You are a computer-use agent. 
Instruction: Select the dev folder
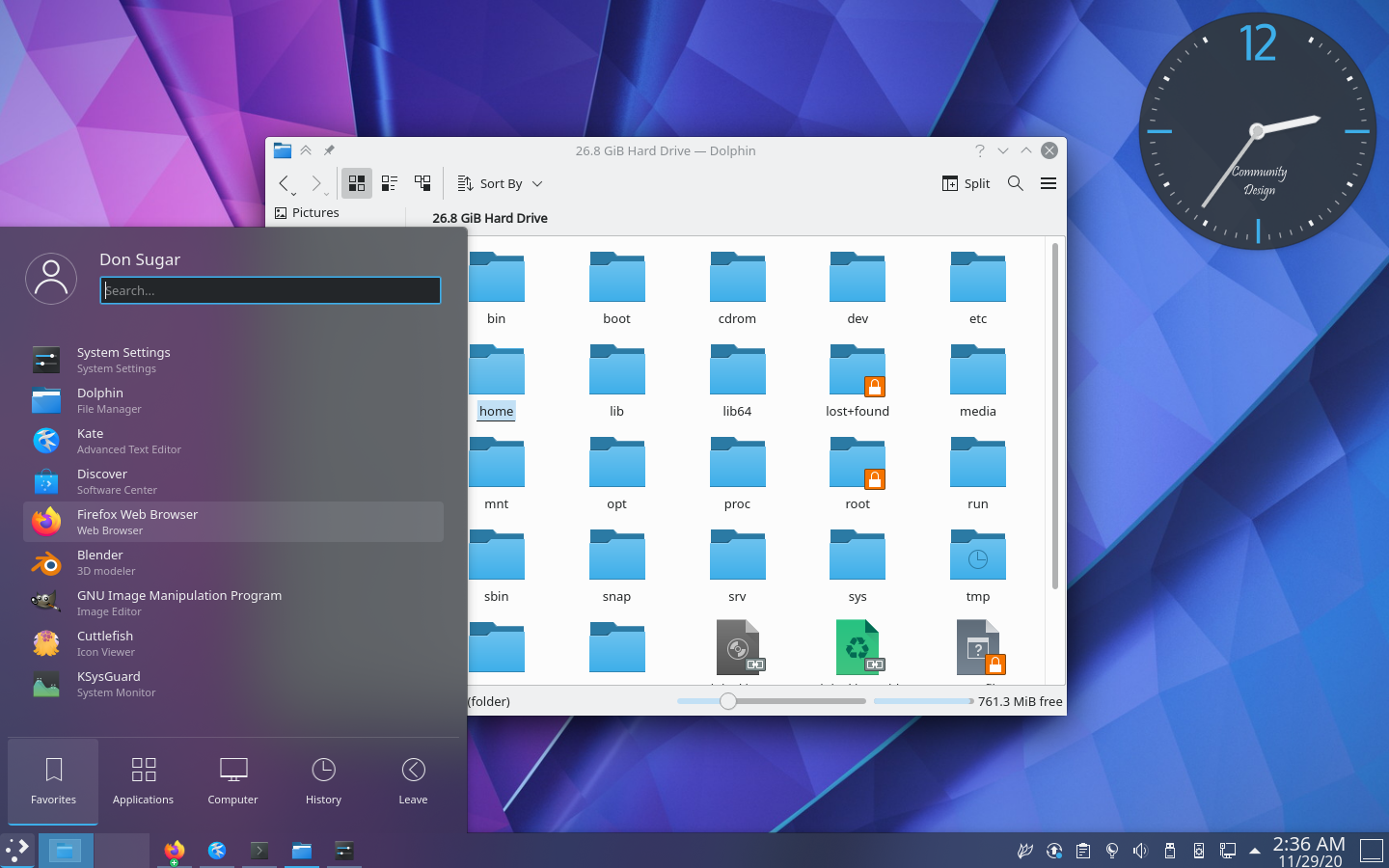click(x=858, y=288)
